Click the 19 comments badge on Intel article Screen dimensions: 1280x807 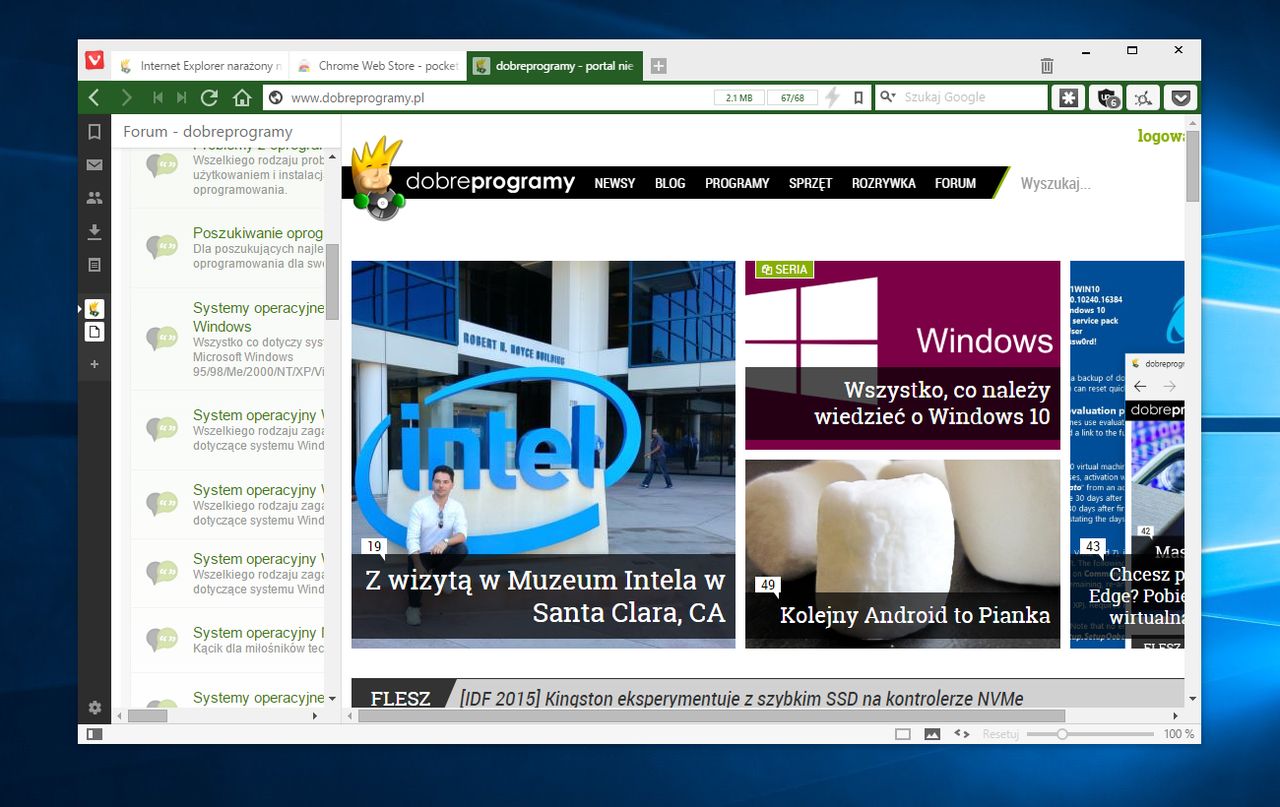point(374,546)
